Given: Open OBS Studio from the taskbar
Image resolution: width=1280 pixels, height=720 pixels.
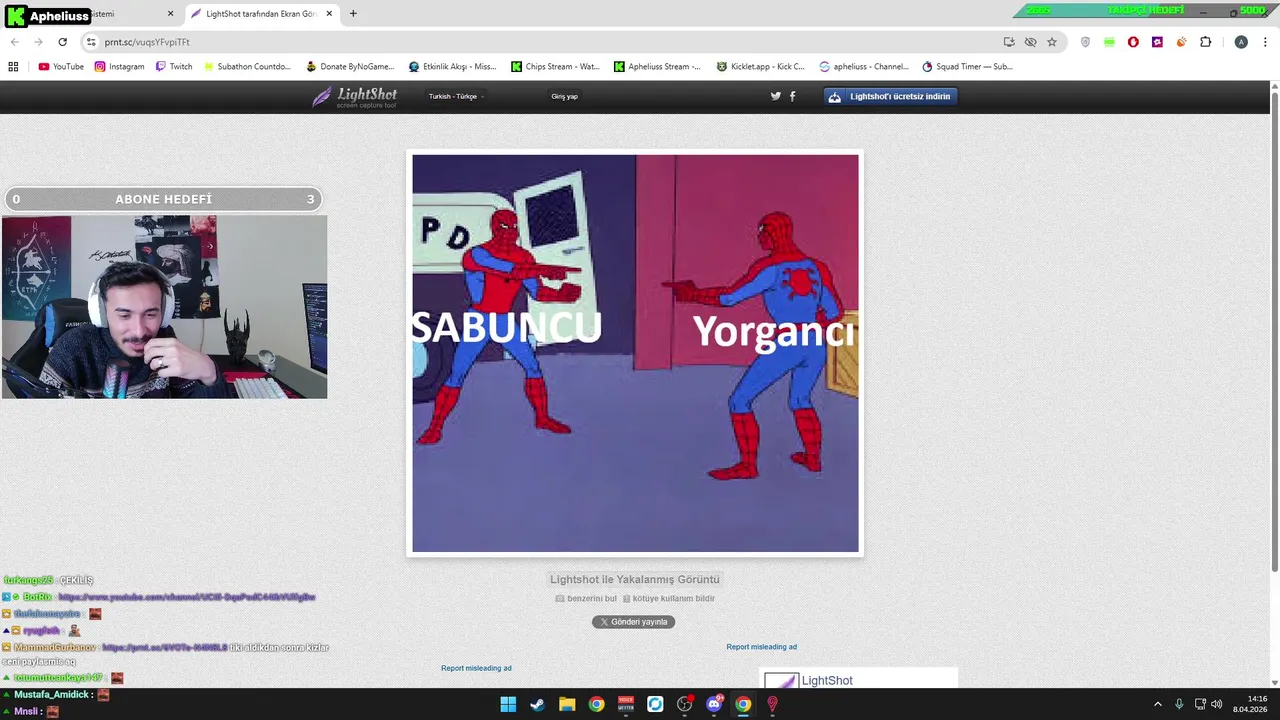Looking at the screenshot, I should click(684, 704).
